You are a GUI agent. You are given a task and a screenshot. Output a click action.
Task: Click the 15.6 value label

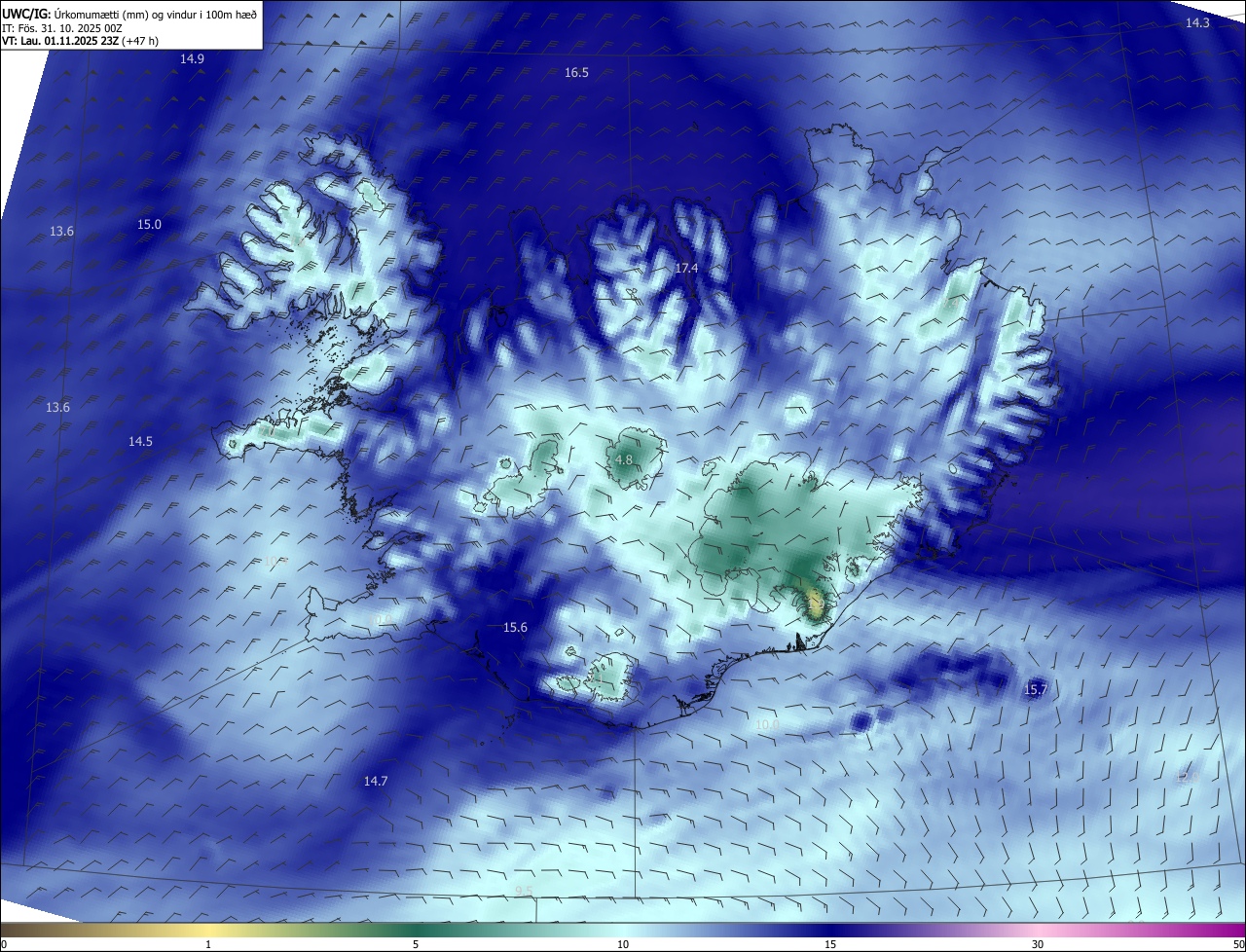[x=515, y=628]
